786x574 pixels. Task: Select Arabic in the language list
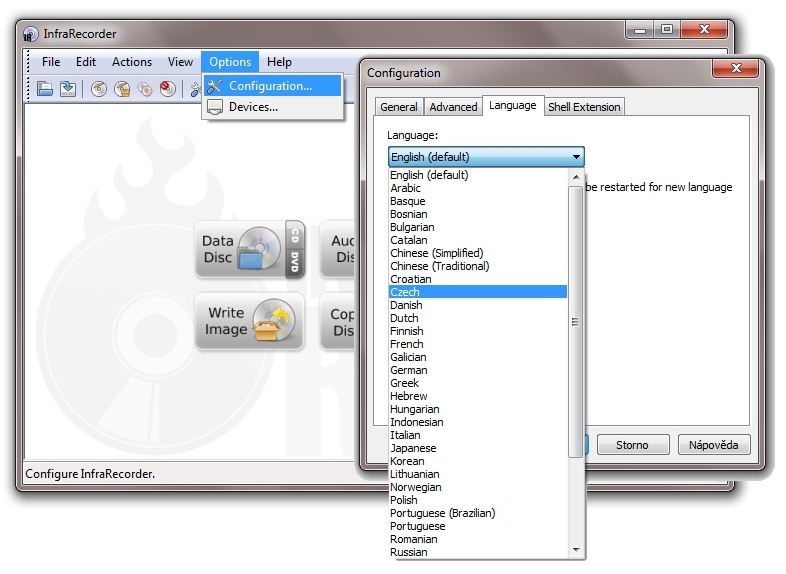(478, 188)
